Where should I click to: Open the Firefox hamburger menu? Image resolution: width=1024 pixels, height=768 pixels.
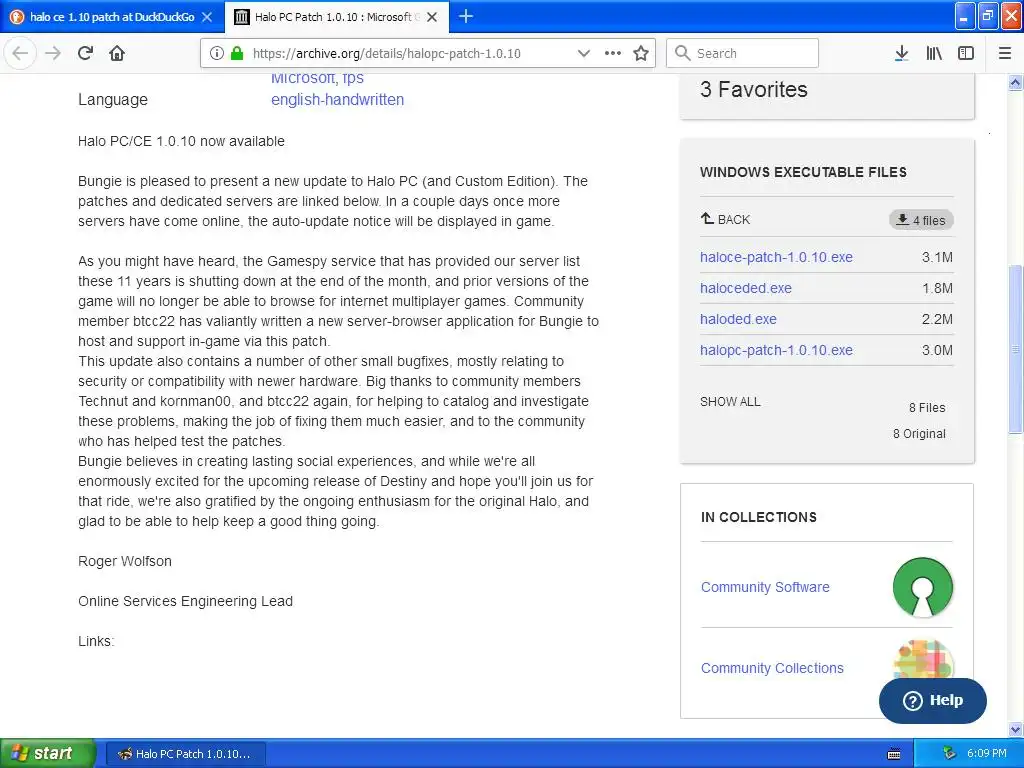pos(1005,53)
